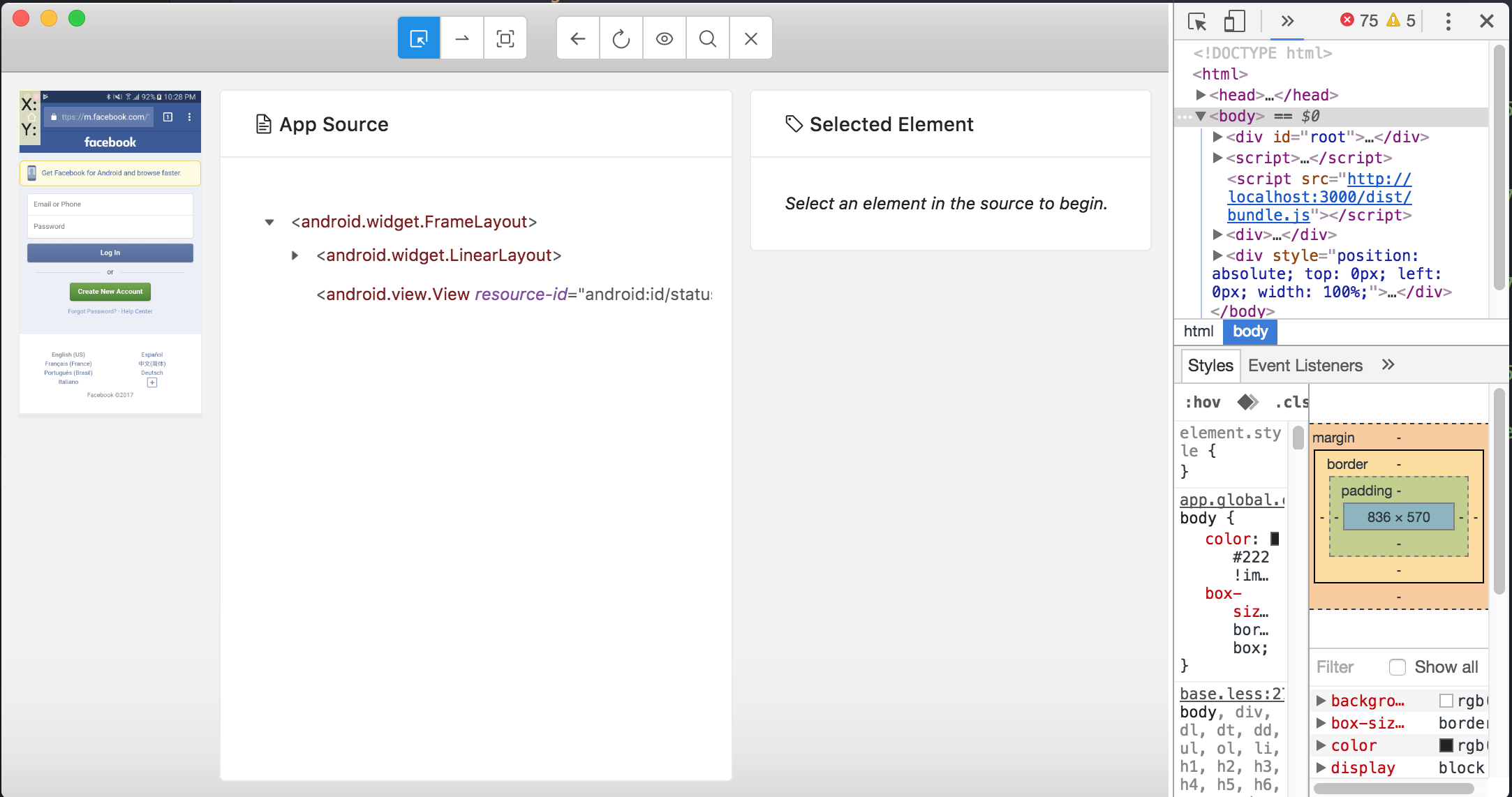The height and width of the screenshot is (797, 1512).
Task: Open search for element magnifier
Action: [708, 38]
